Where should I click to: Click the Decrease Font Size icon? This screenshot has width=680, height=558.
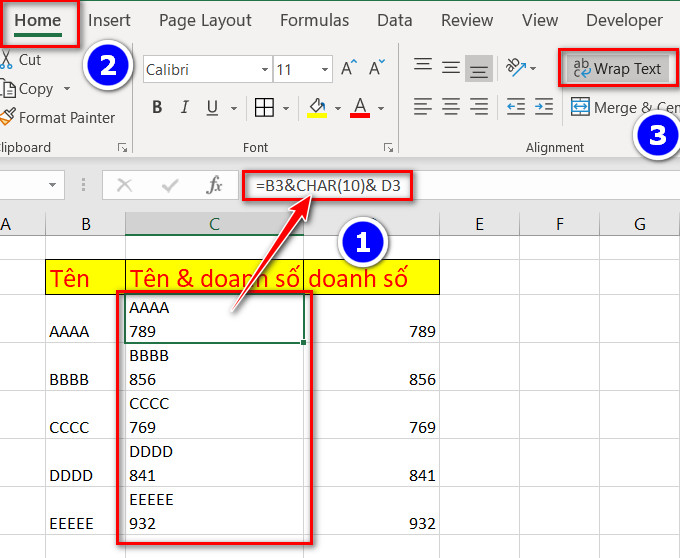click(377, 69)
